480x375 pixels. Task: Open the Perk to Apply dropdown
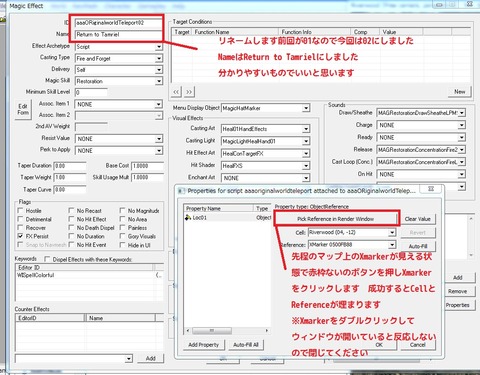point(159,151)
